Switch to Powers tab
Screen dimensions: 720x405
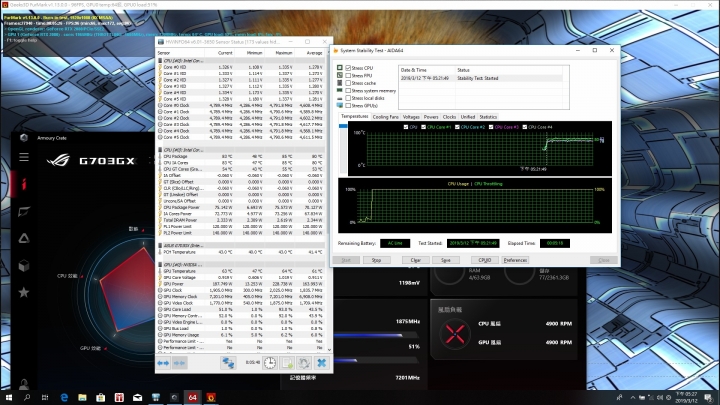(431, 117)
